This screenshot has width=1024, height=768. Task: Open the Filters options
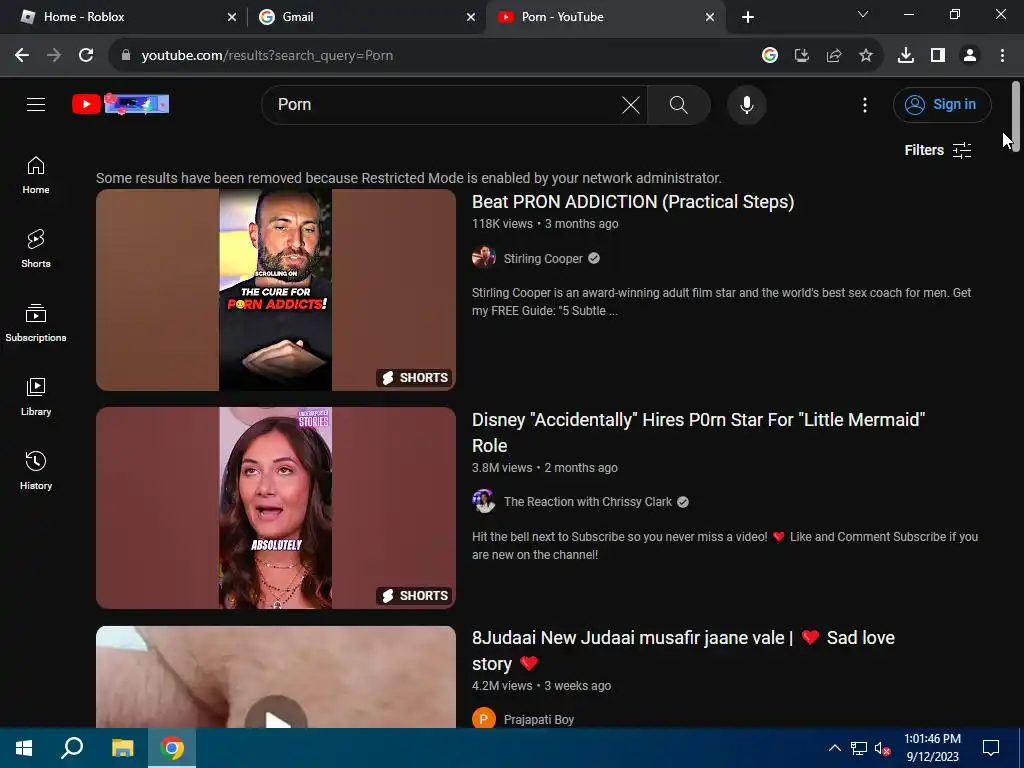point(938,150)
